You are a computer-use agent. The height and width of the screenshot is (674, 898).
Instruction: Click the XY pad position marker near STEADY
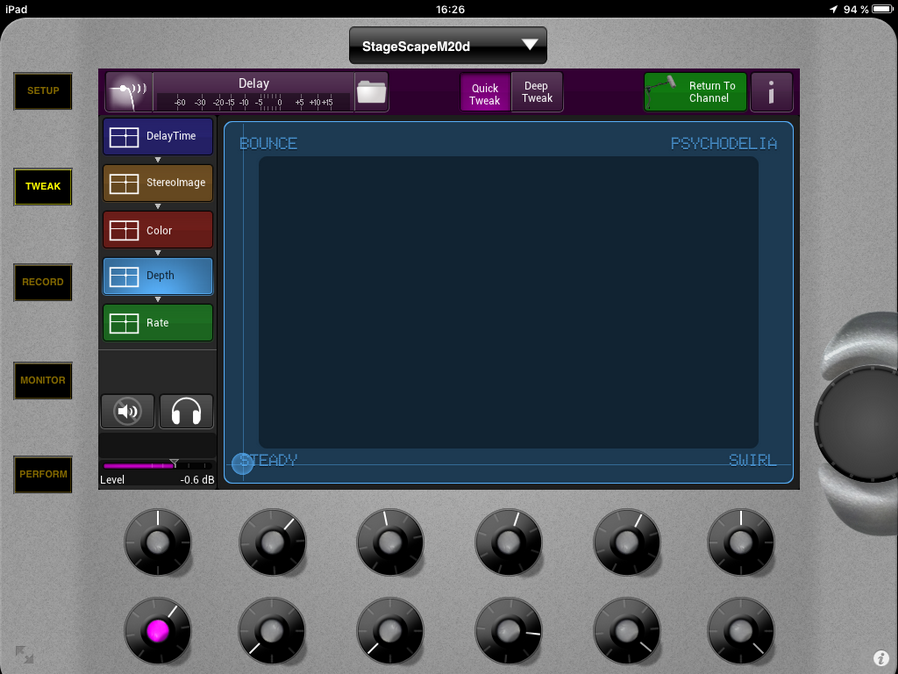pyautogui.click(x=243, y=464)
